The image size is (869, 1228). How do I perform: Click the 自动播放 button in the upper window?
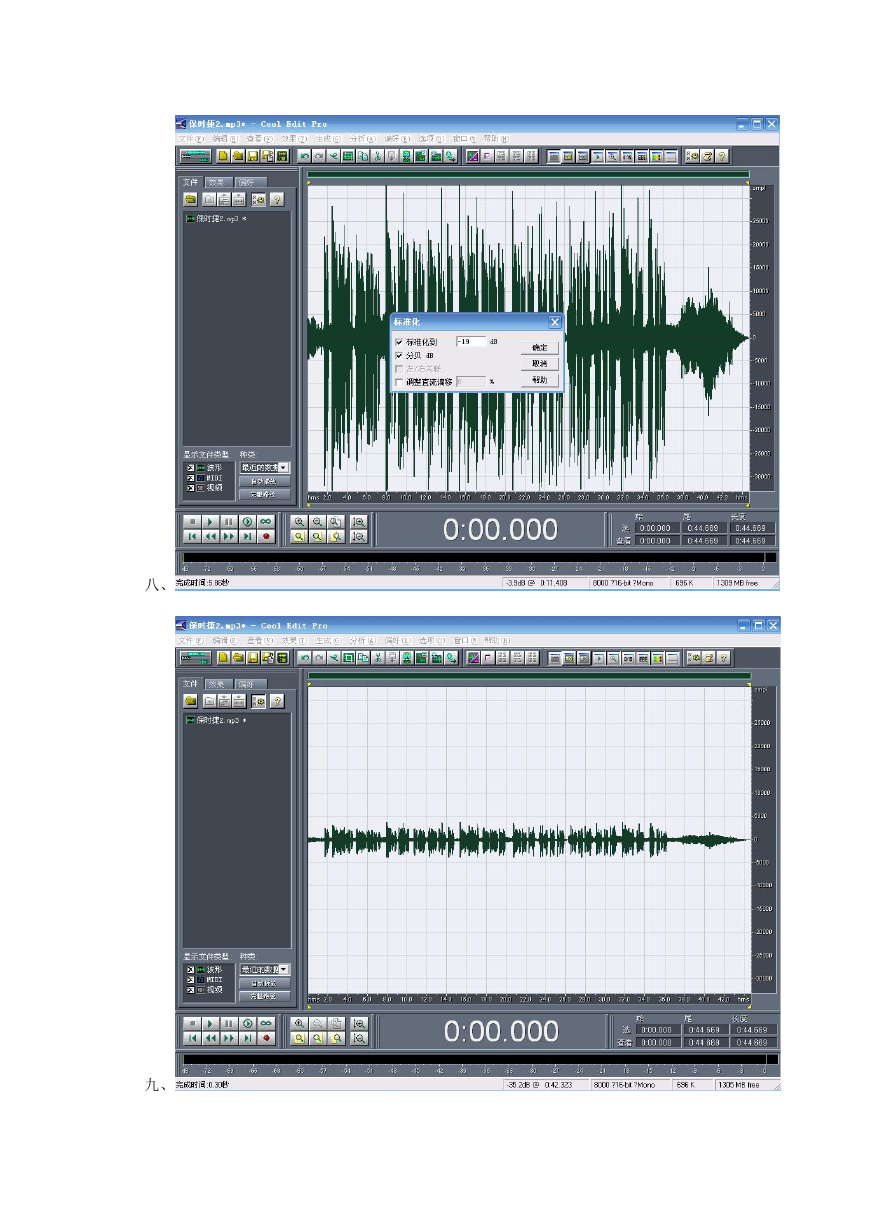point(264,481)
